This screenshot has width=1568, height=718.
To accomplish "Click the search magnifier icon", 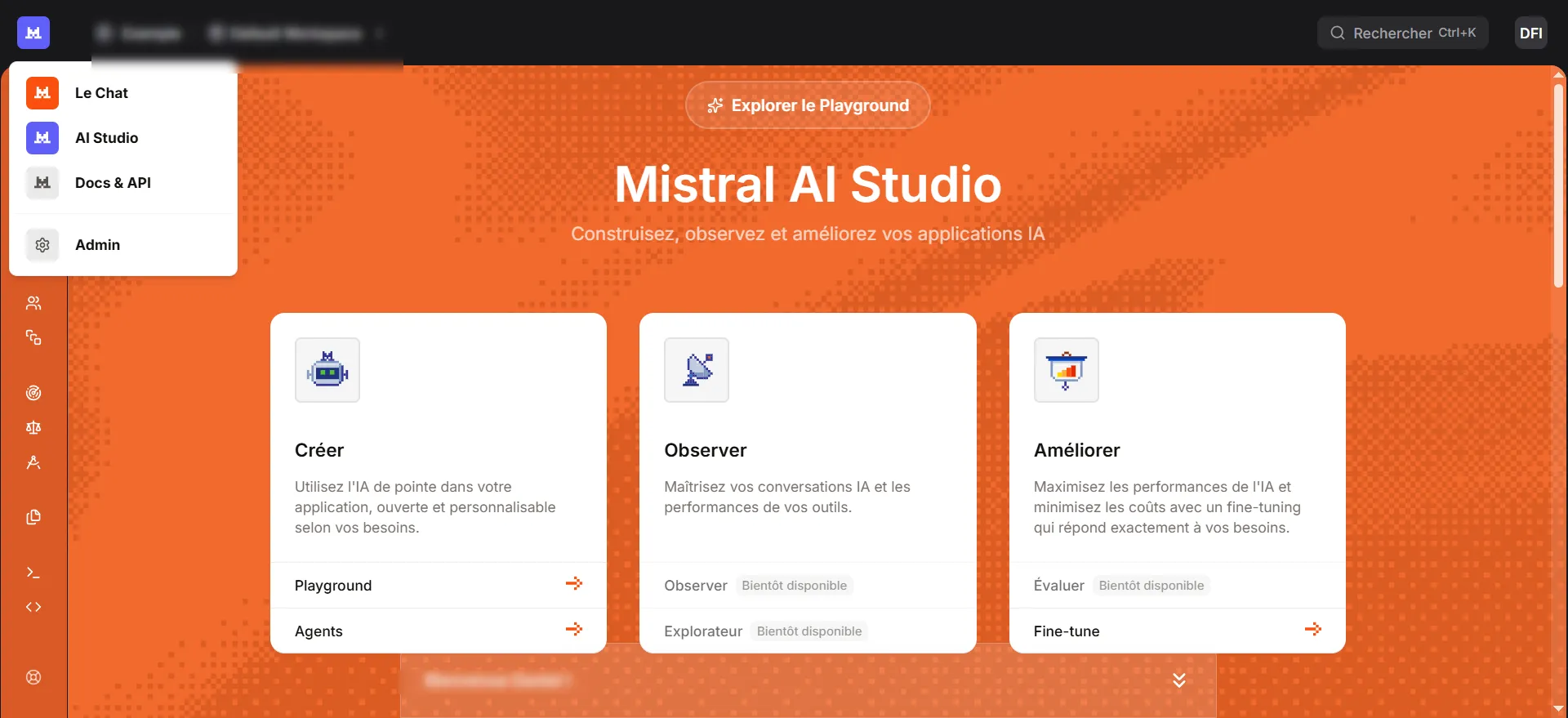I will (x=1338, y=33).
